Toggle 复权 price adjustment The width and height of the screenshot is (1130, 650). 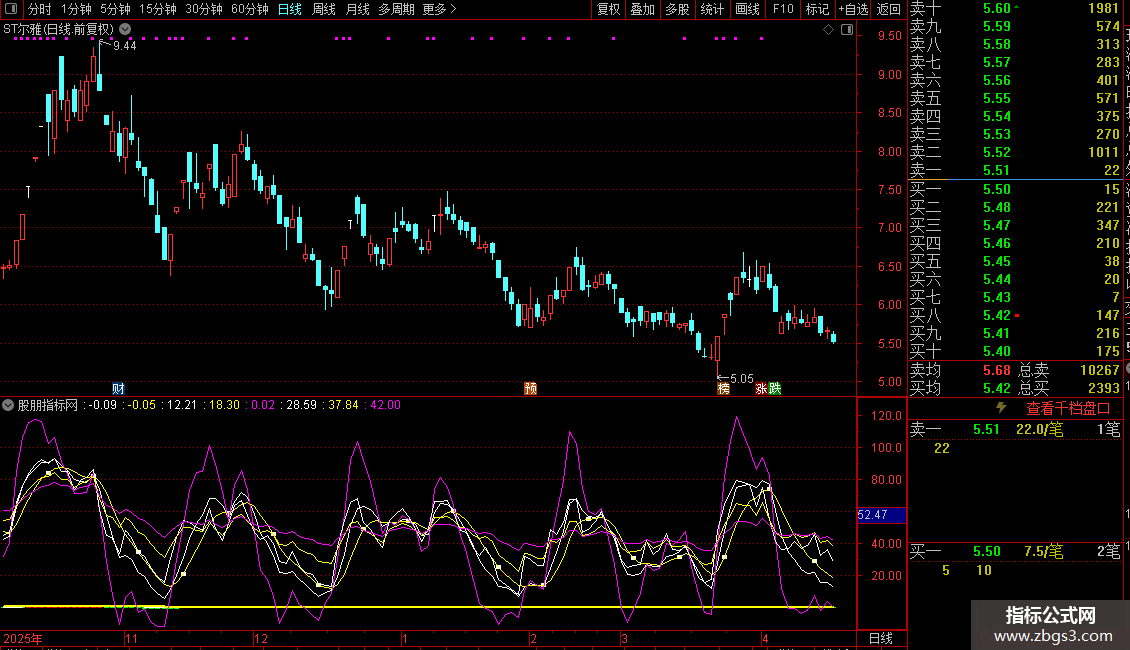pyautogui.click(x=608, y=9)
